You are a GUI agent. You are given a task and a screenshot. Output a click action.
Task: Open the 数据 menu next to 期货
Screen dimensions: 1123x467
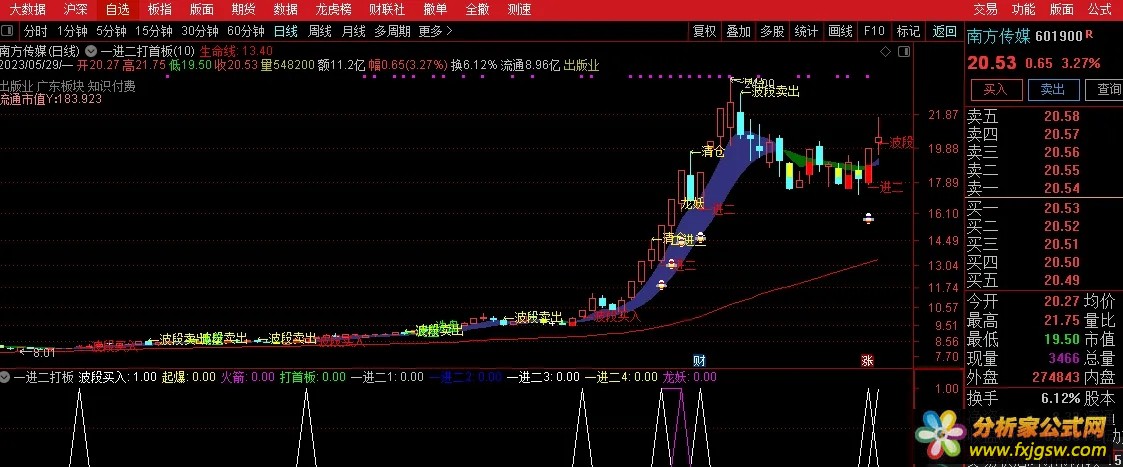tap(286, 9)
